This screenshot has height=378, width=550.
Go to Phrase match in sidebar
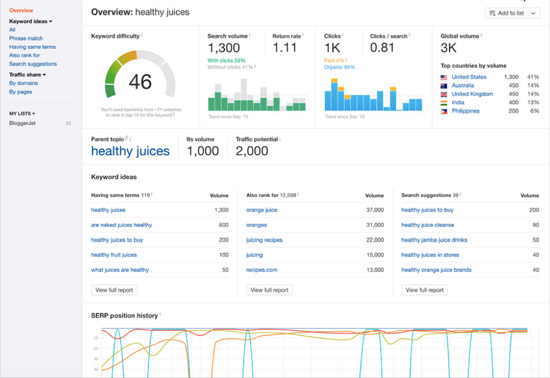click(26, 38)
